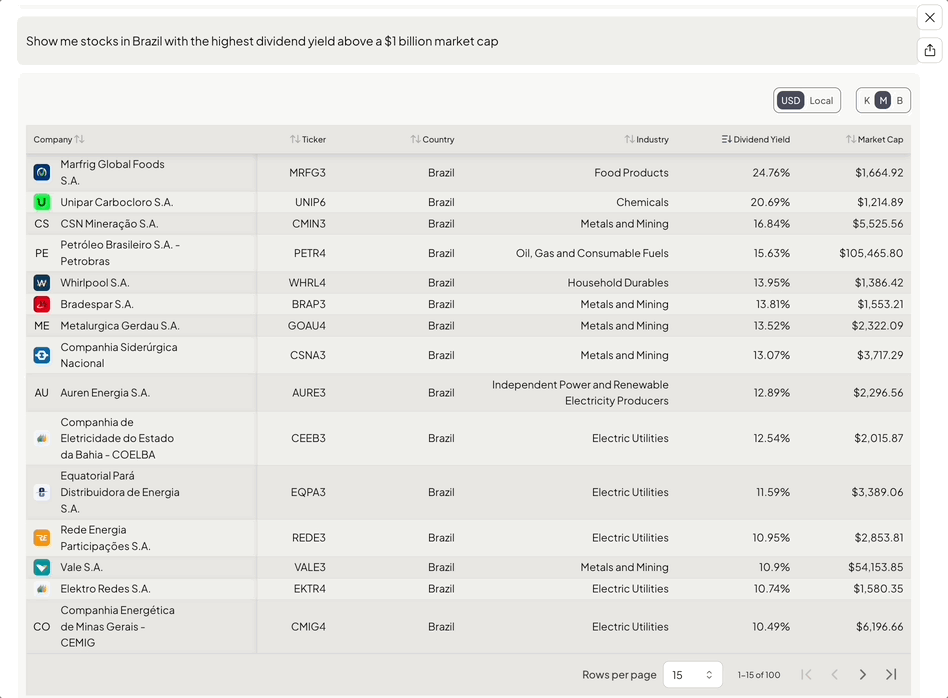This screenshot has height=698, width=948.
Task: Go to previous page of results
Action: point(834,674)
